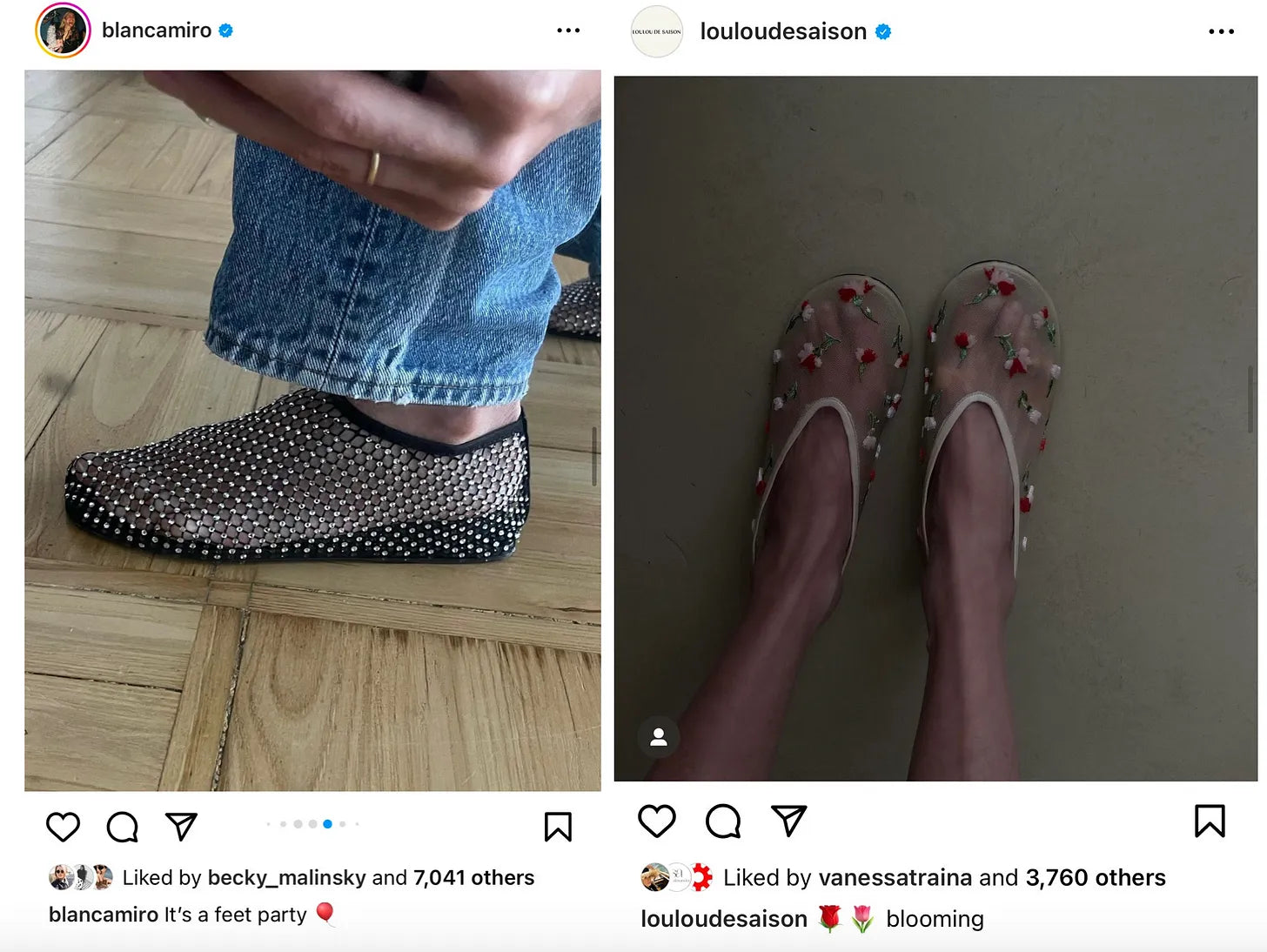Like the louloudesaison post with heart icon
The width and height of the screenshot is (1267, 952).
pos(657,821)
